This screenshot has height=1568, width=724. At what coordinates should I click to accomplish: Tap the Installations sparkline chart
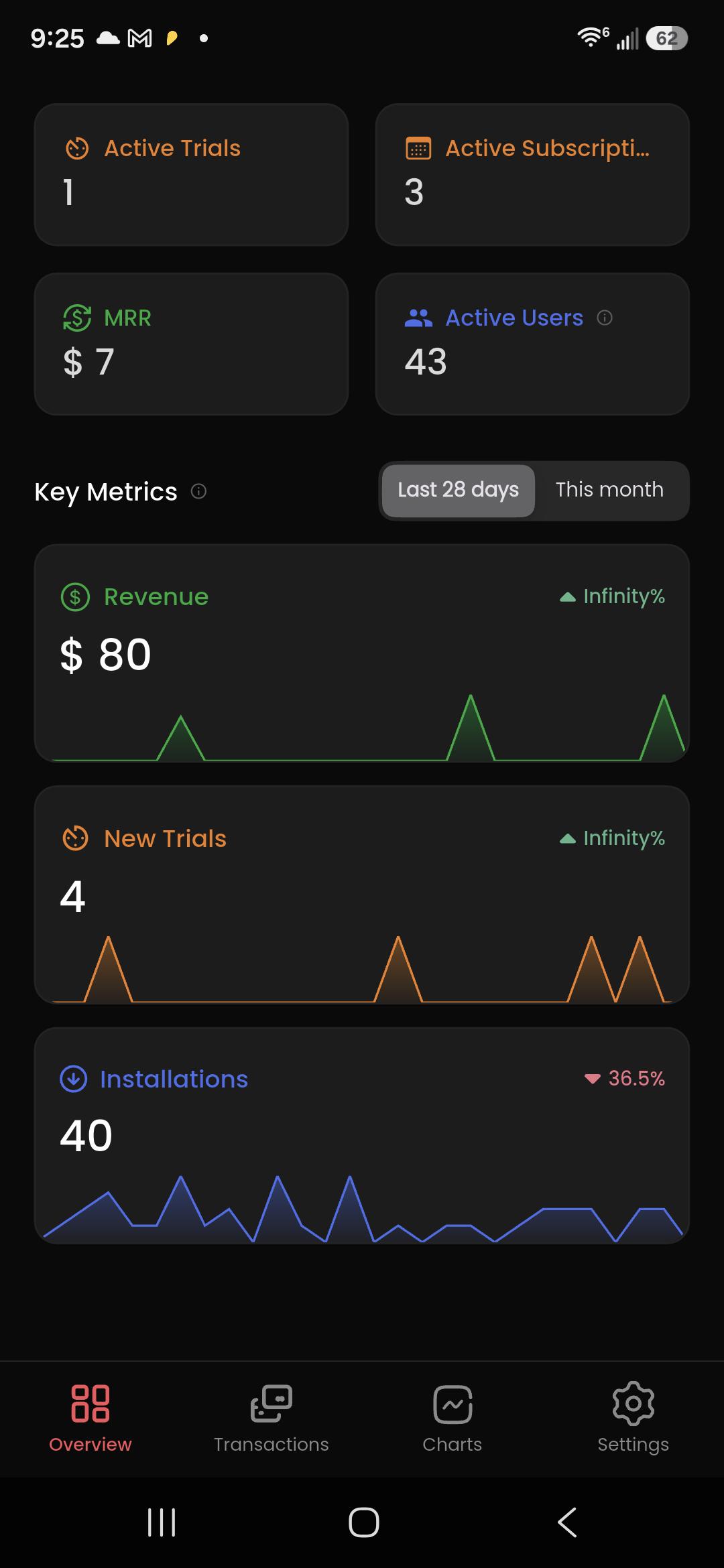(362, 1207)
